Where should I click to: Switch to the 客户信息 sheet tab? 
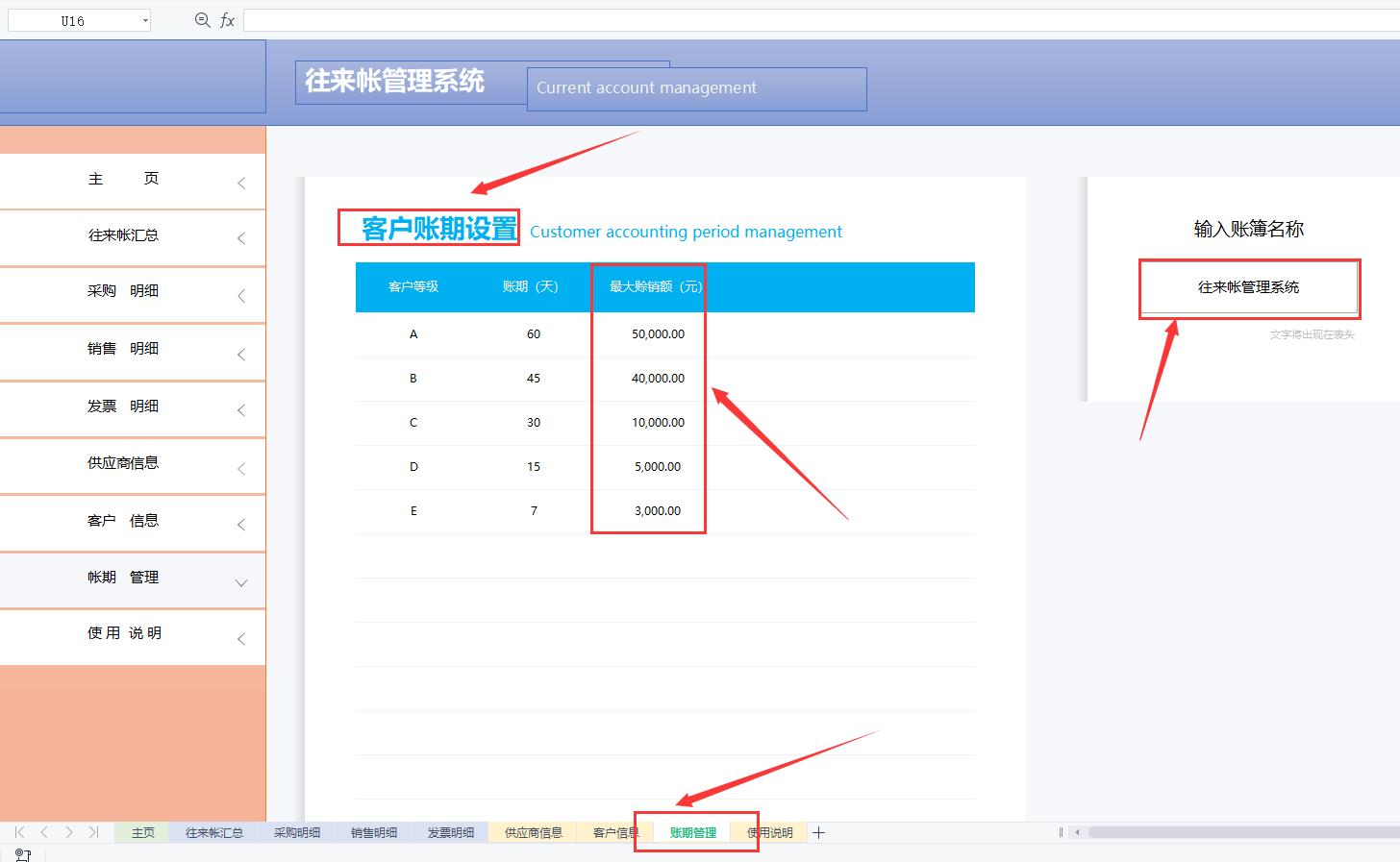click(x=614, y=832)
